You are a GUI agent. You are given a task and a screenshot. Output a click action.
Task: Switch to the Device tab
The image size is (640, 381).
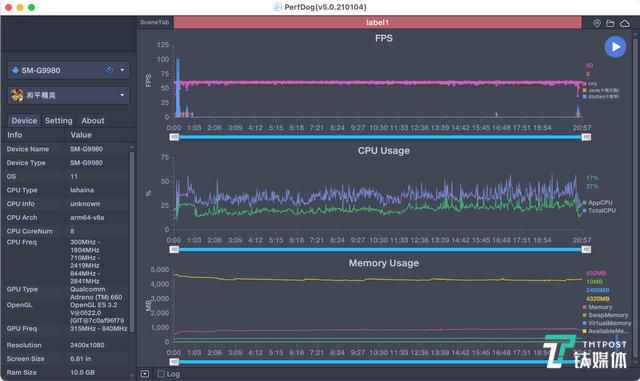24,120
